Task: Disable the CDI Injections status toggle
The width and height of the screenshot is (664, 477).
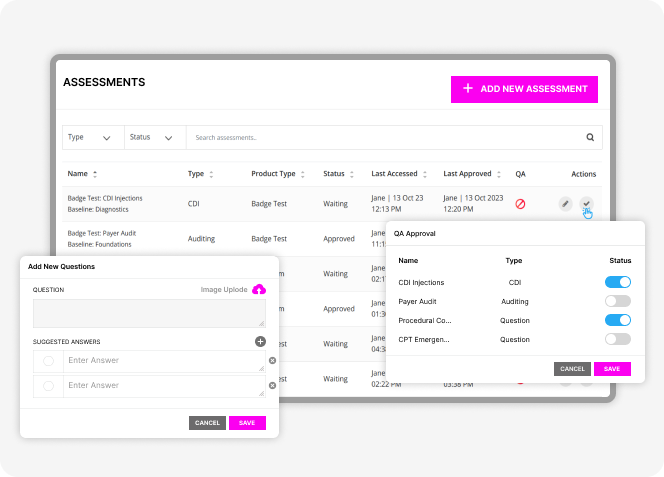Action: (617, 282)
